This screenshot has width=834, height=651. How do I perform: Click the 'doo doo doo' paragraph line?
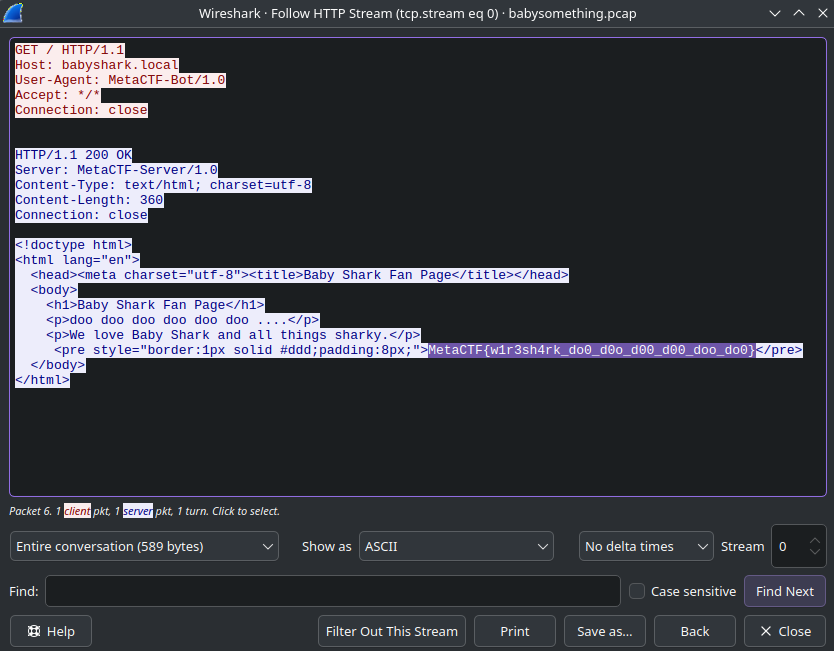182,320
